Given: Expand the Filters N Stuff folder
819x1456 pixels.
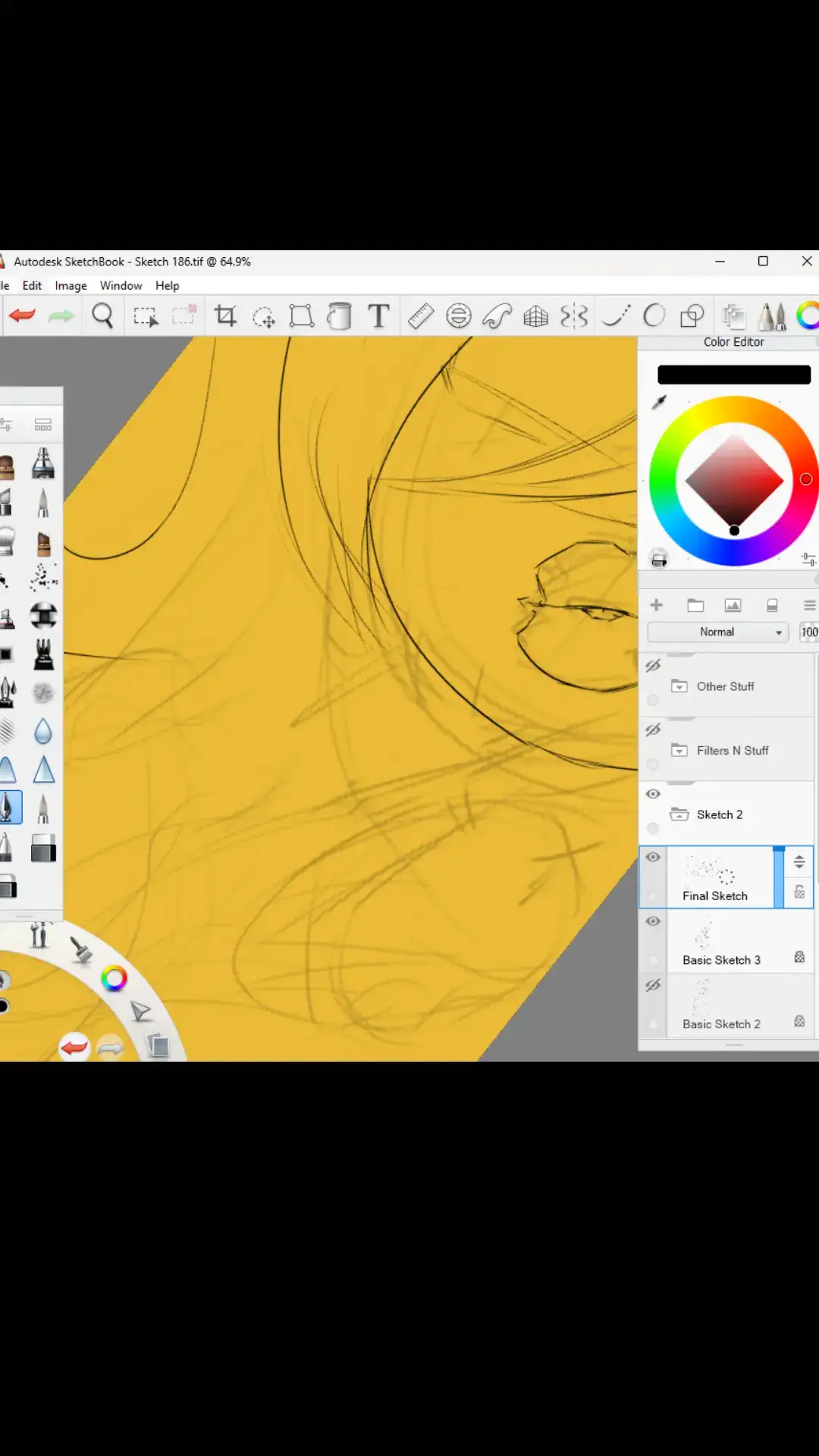Looking at the screenshot, I should 679,750.
